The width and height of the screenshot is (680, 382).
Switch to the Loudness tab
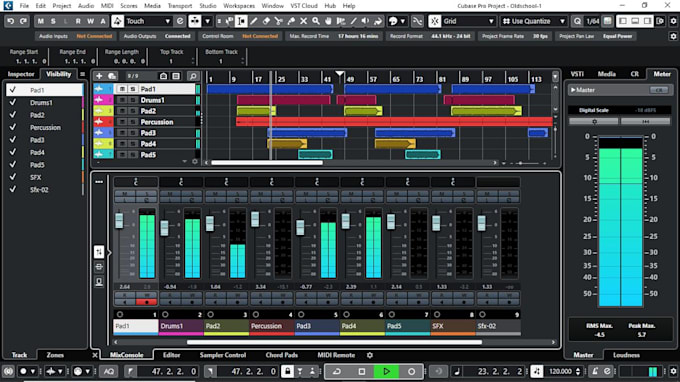(x=626, y=355)
